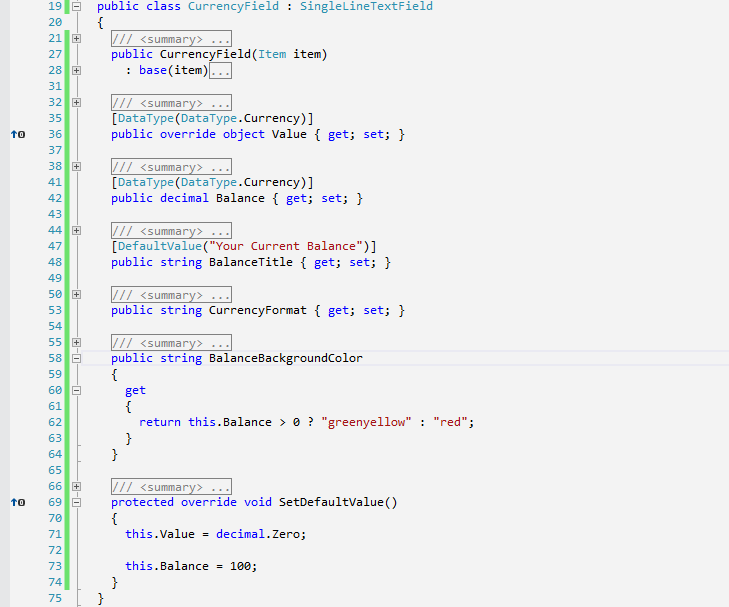
Task: Collapse the CurrencyField class outline at line 19
Action: pos(77,6)
